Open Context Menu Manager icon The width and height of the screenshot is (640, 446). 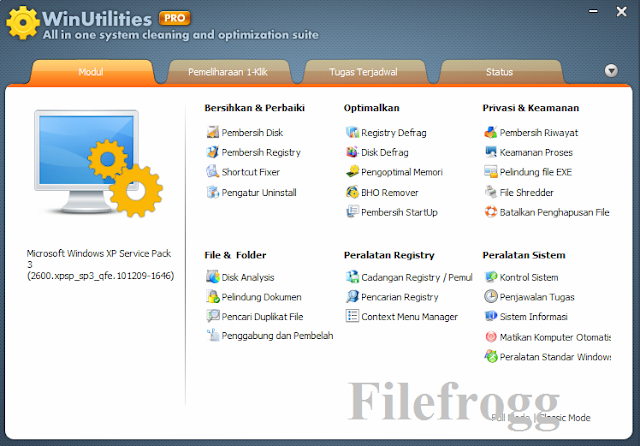point(352,316)
